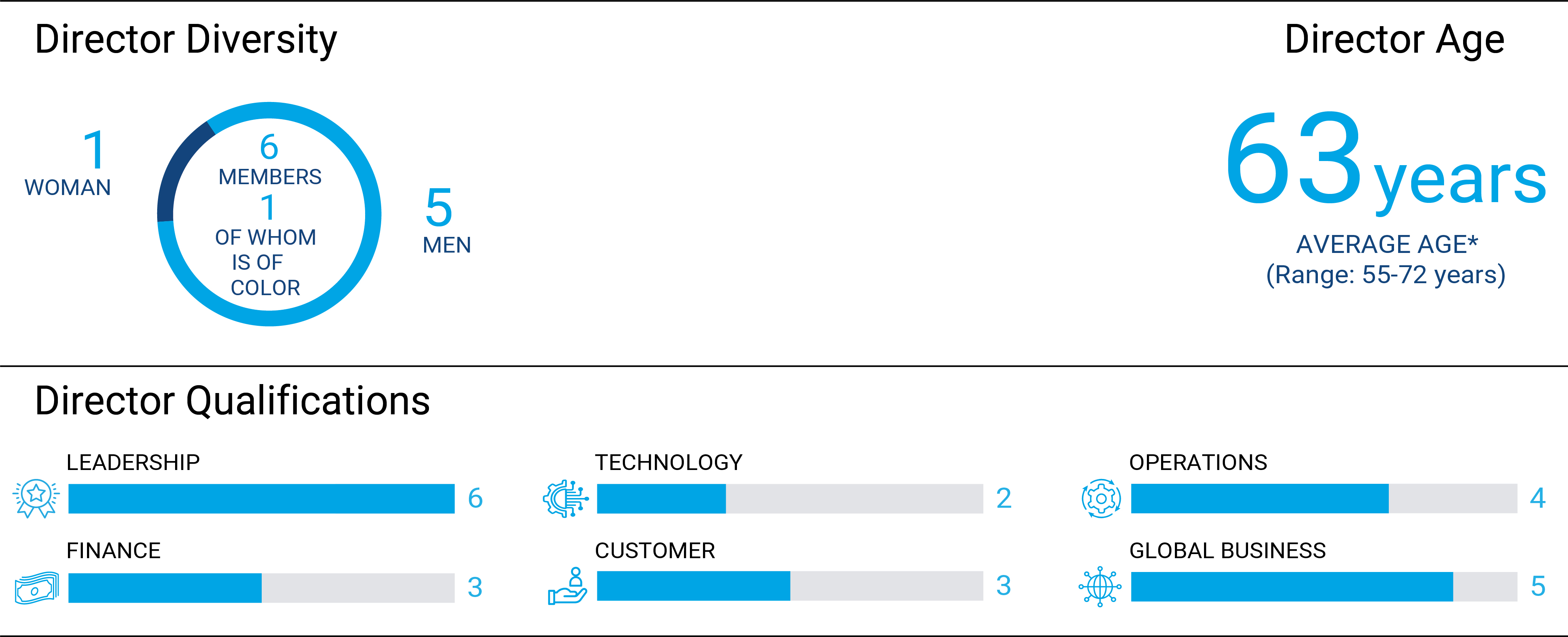Click the Global Business globe icon
The image size is (1568, 637).
pyautogui.click(x=1100, y=587)
